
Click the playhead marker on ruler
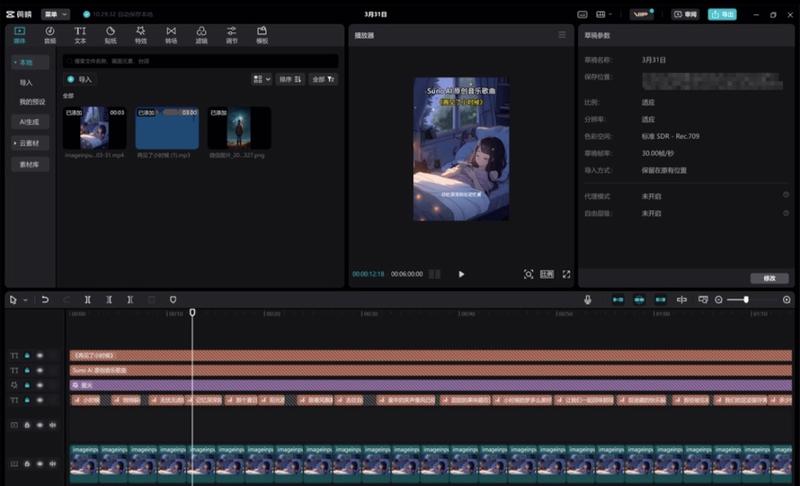[192, 312]
